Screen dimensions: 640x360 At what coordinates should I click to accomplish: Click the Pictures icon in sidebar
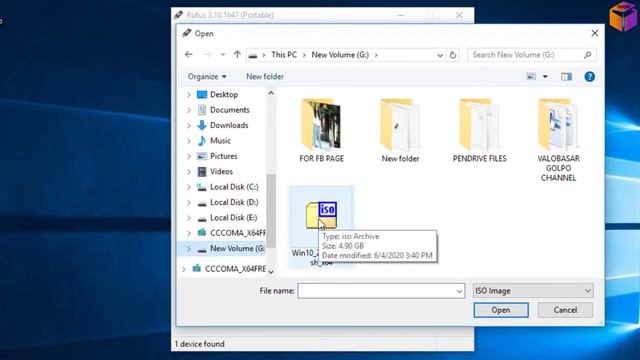click(x=202, y=156)
